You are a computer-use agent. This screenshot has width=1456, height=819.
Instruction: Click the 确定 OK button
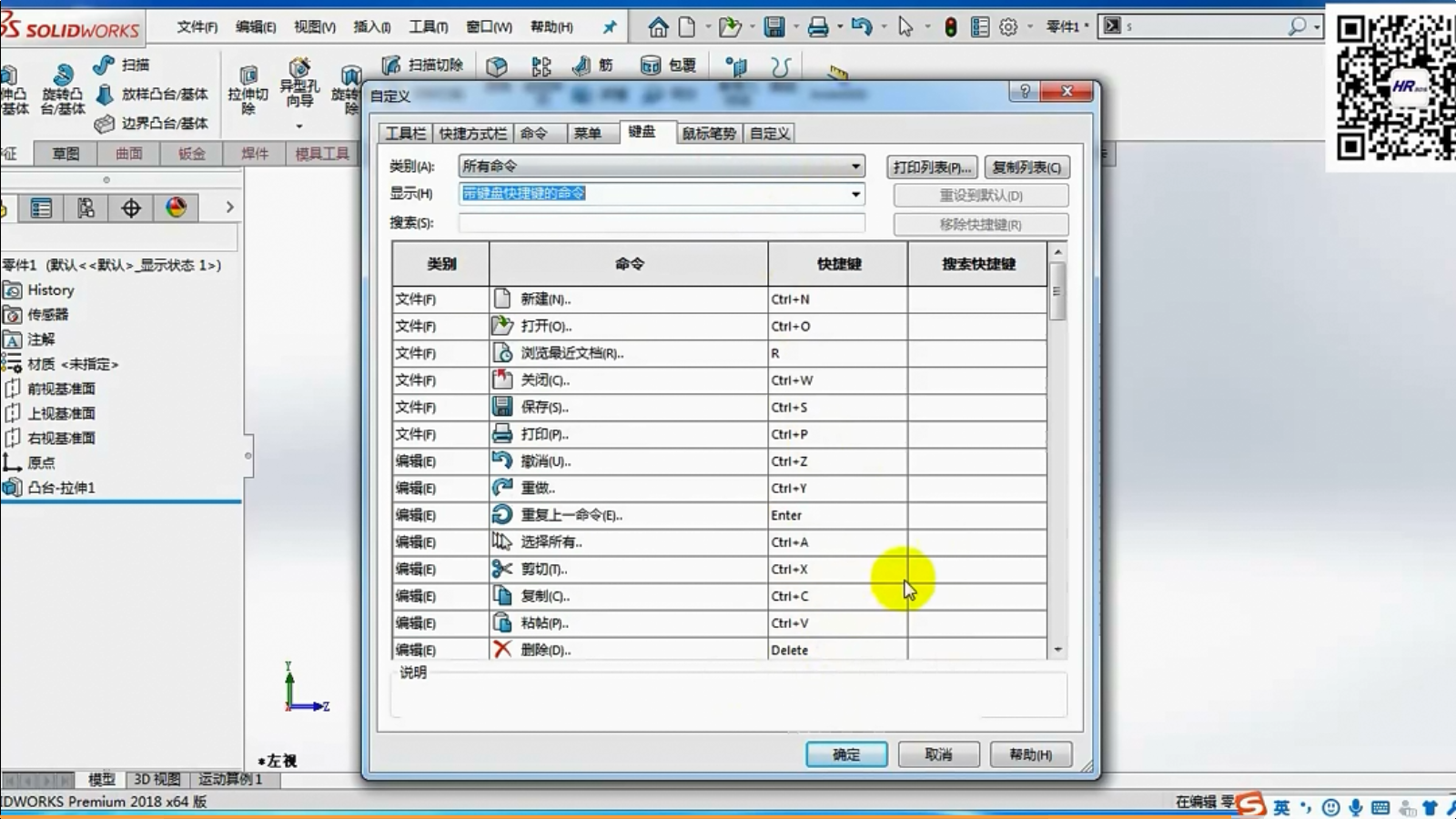coord(846,754)
